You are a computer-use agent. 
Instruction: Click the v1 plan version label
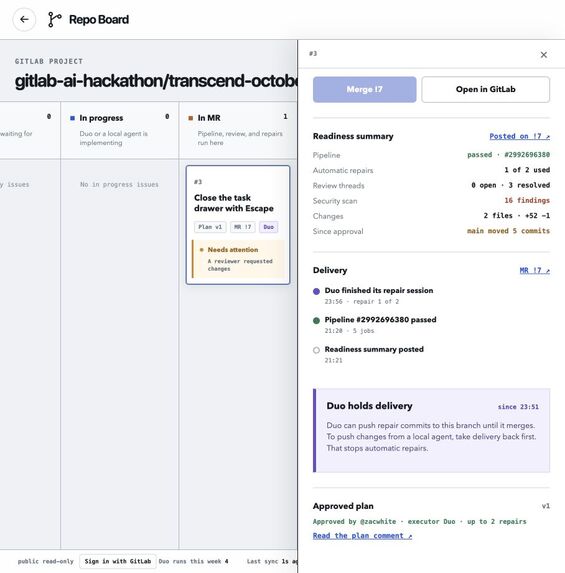546,506
